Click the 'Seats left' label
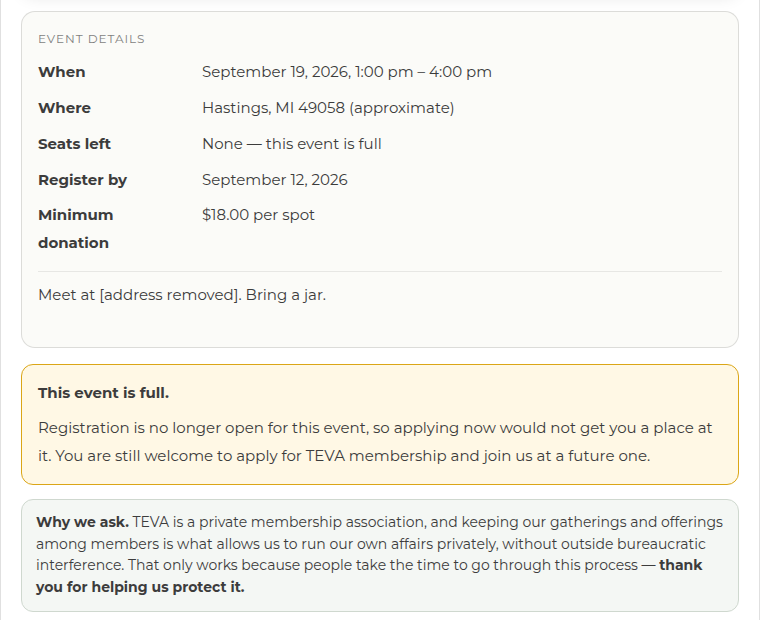This screenshot has width=770, height=620. [75, 144]
